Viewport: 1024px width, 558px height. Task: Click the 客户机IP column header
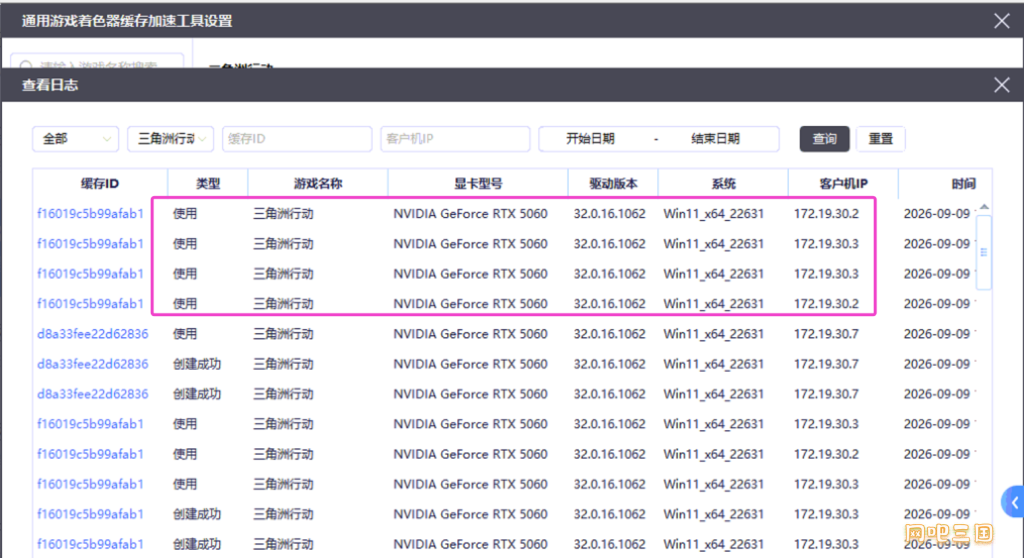pyautogui.click(x=843, y=184)
